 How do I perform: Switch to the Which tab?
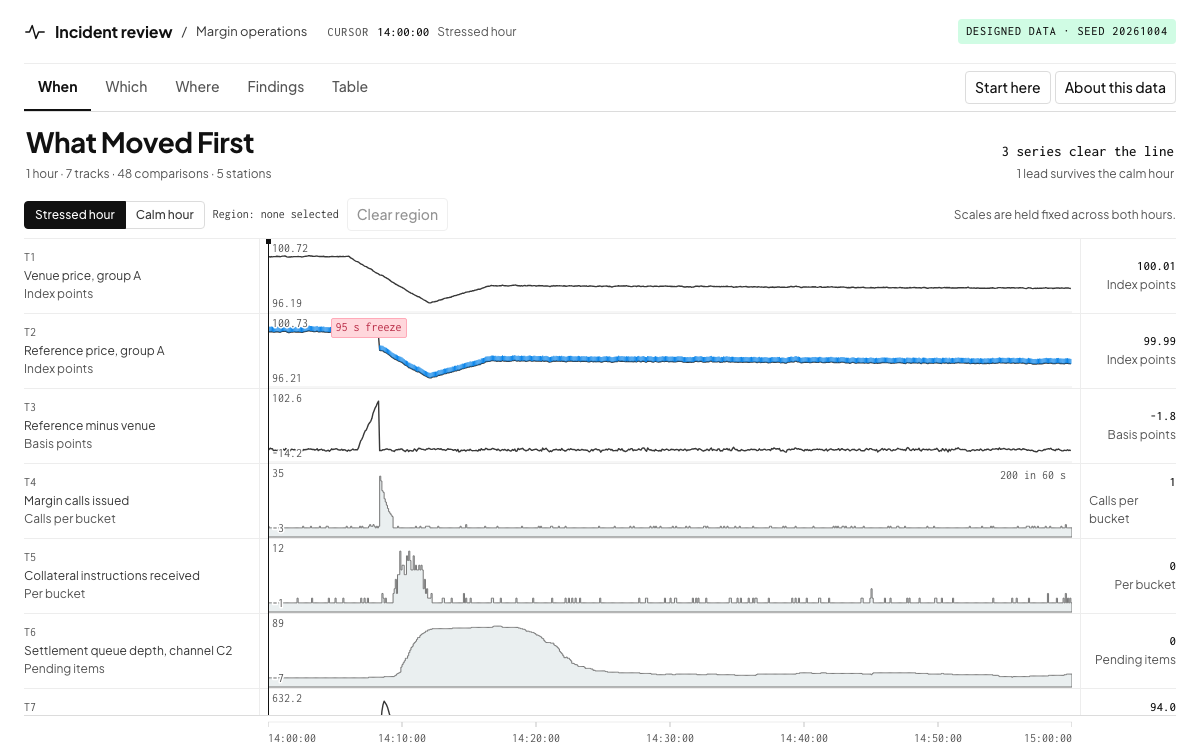click(x=126, y=87)
